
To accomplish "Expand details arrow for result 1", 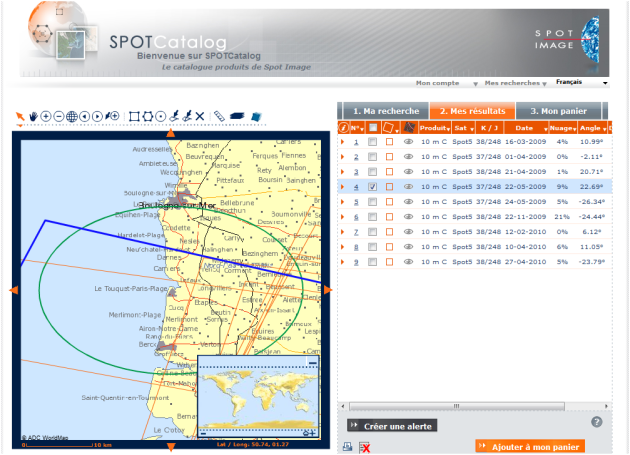I will point(343,141).
